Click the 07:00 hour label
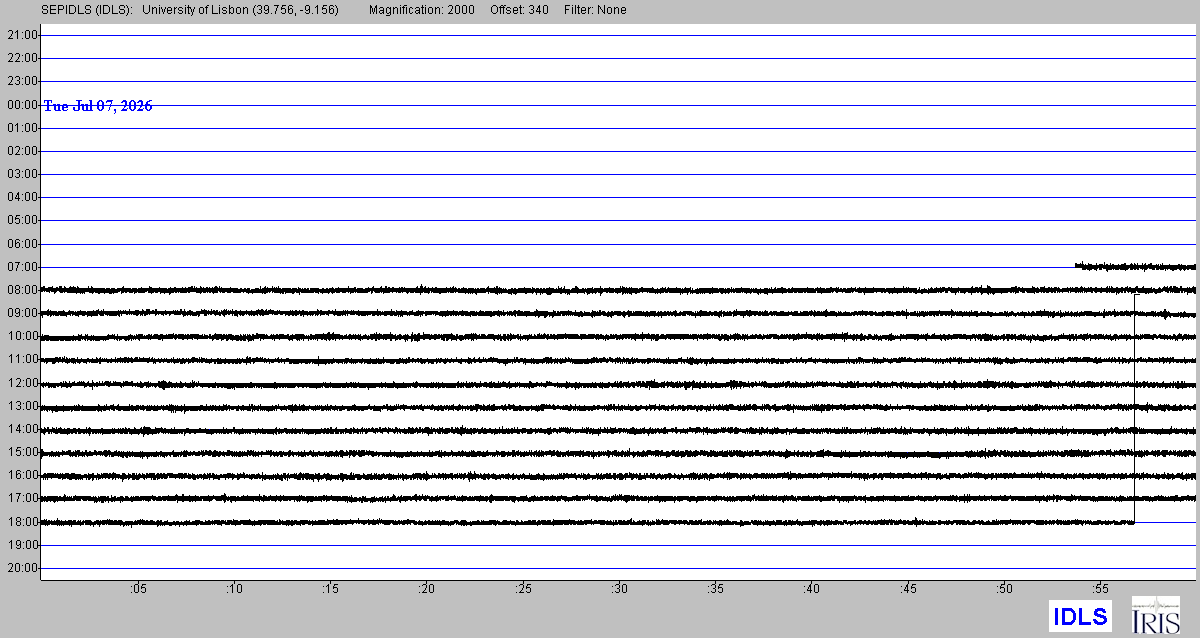Viewport: 1200px width, 638px height. (22, 267)
